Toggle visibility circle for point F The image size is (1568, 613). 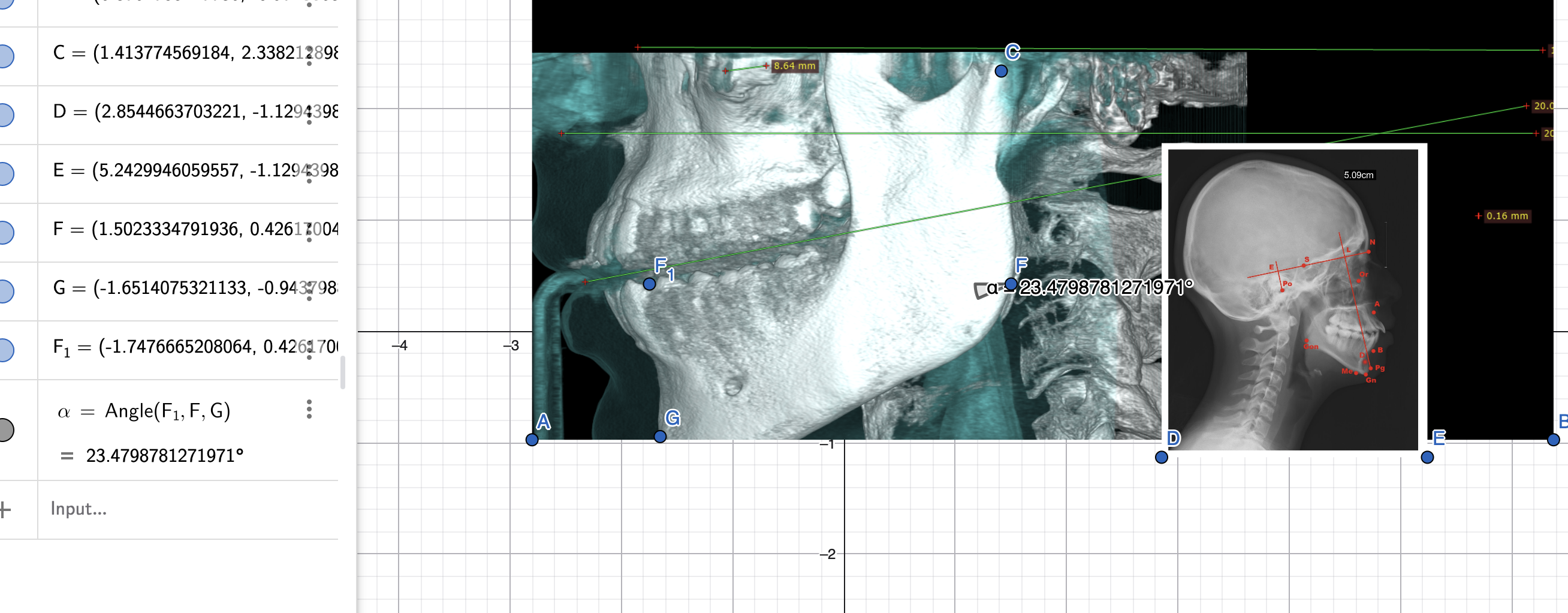(x=5, y=232)
